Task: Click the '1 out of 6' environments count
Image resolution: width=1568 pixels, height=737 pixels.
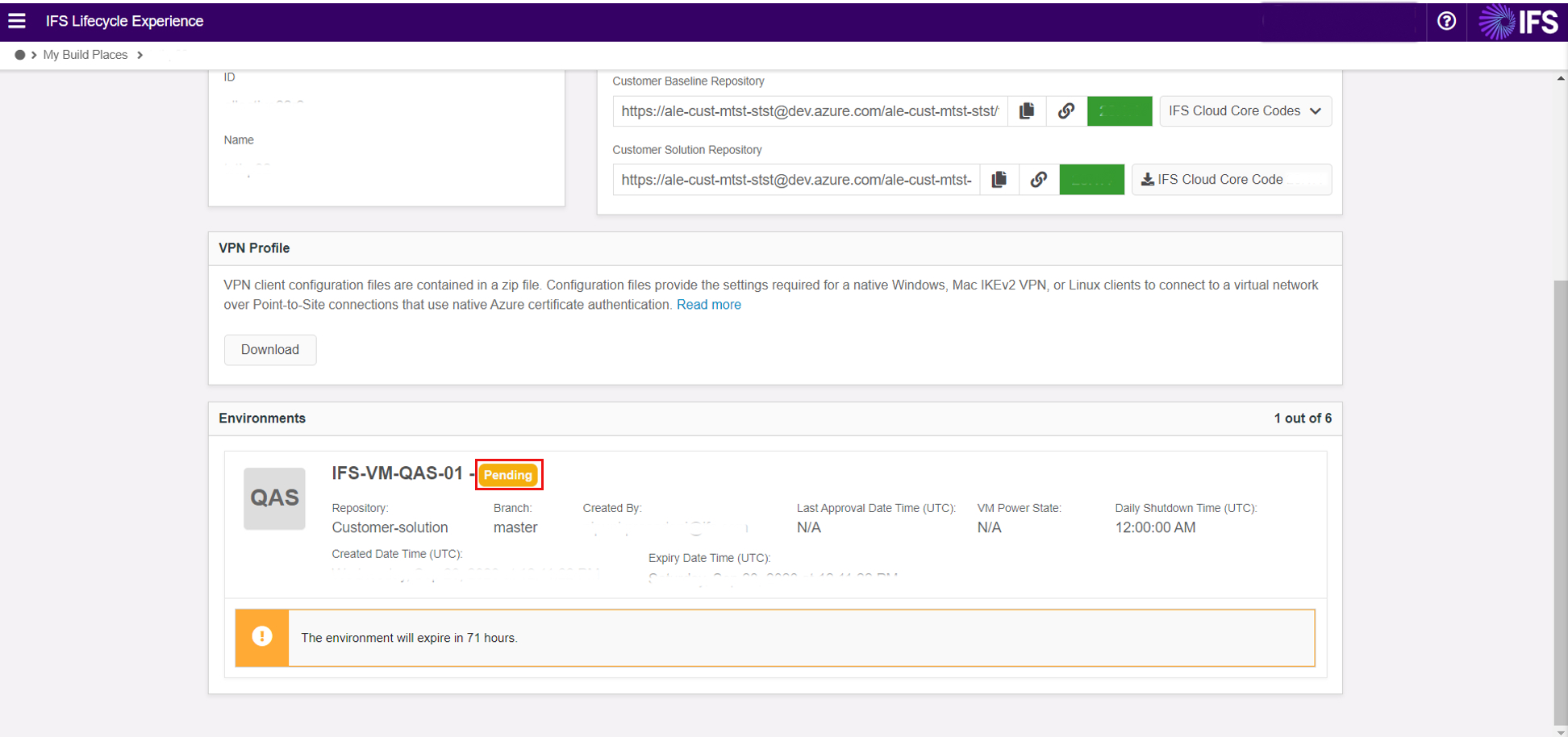Action: pos(1303,418)
